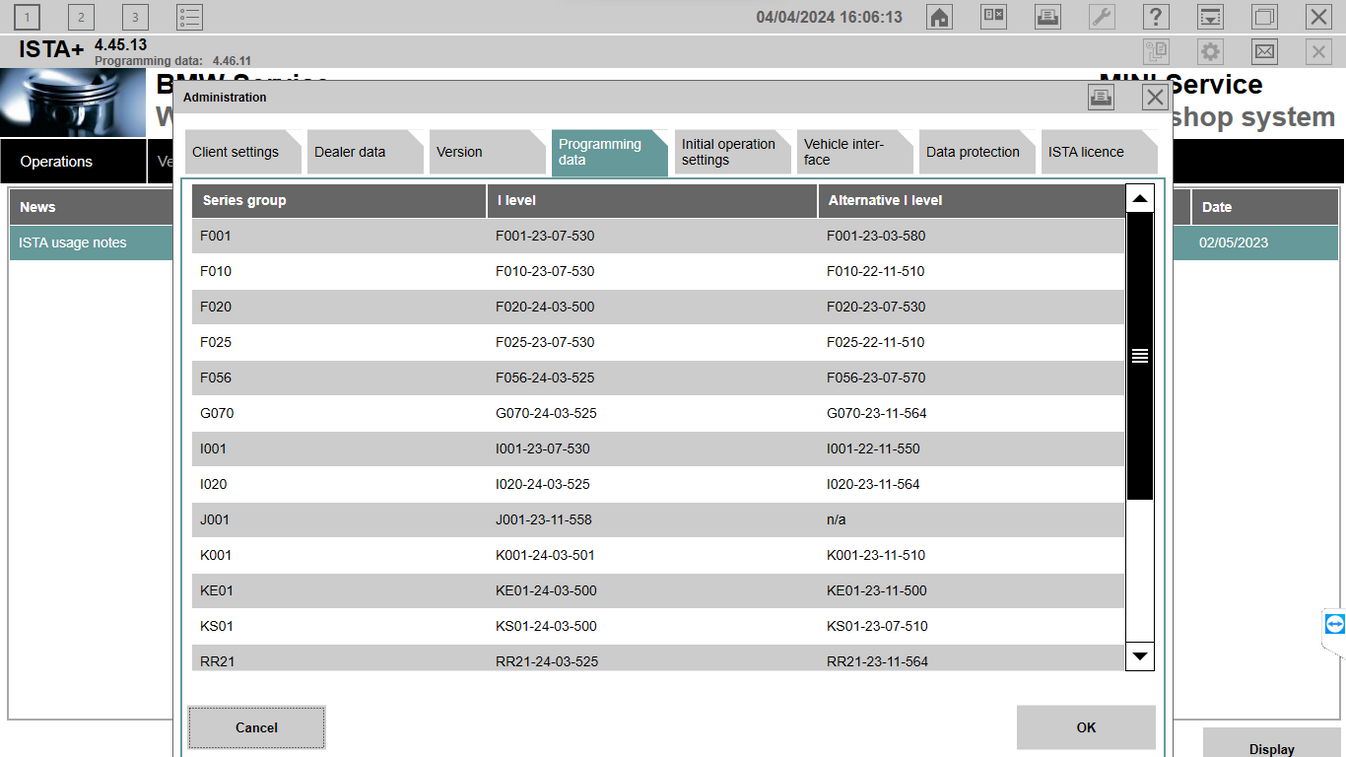This screenshot has width=1346, height=757.
Task: Click the wrench tools icon in the toolbar
Action: pos(1102,17)
